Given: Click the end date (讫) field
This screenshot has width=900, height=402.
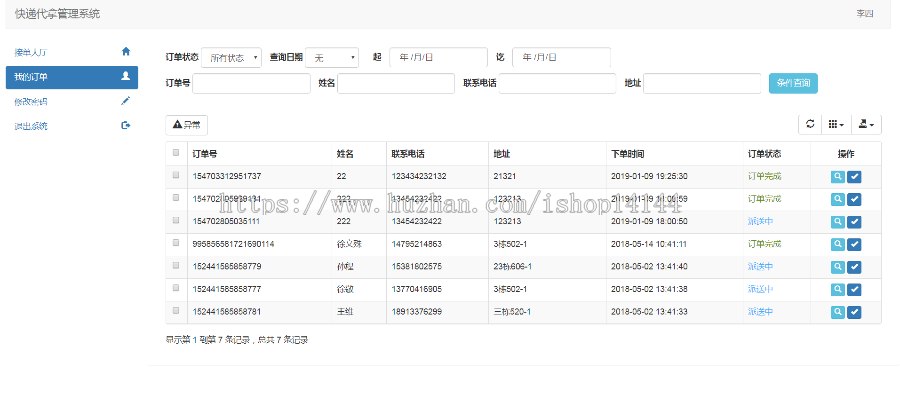Looking at the screenshot, I should [x=561, y=57].
